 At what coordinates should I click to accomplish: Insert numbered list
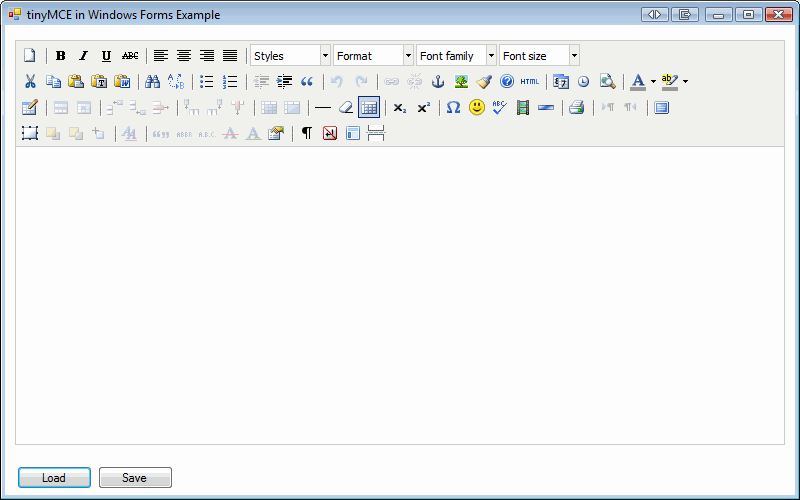(x=230, y=81)
